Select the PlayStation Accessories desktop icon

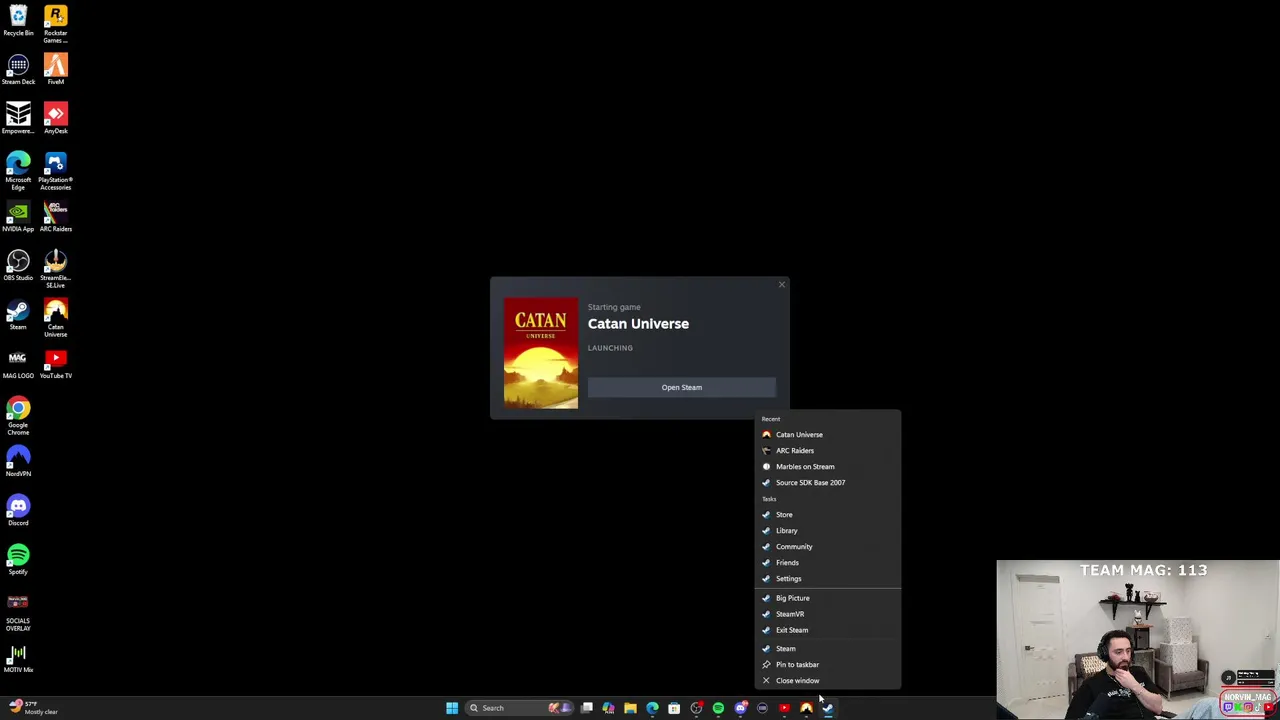click(55, 171)
